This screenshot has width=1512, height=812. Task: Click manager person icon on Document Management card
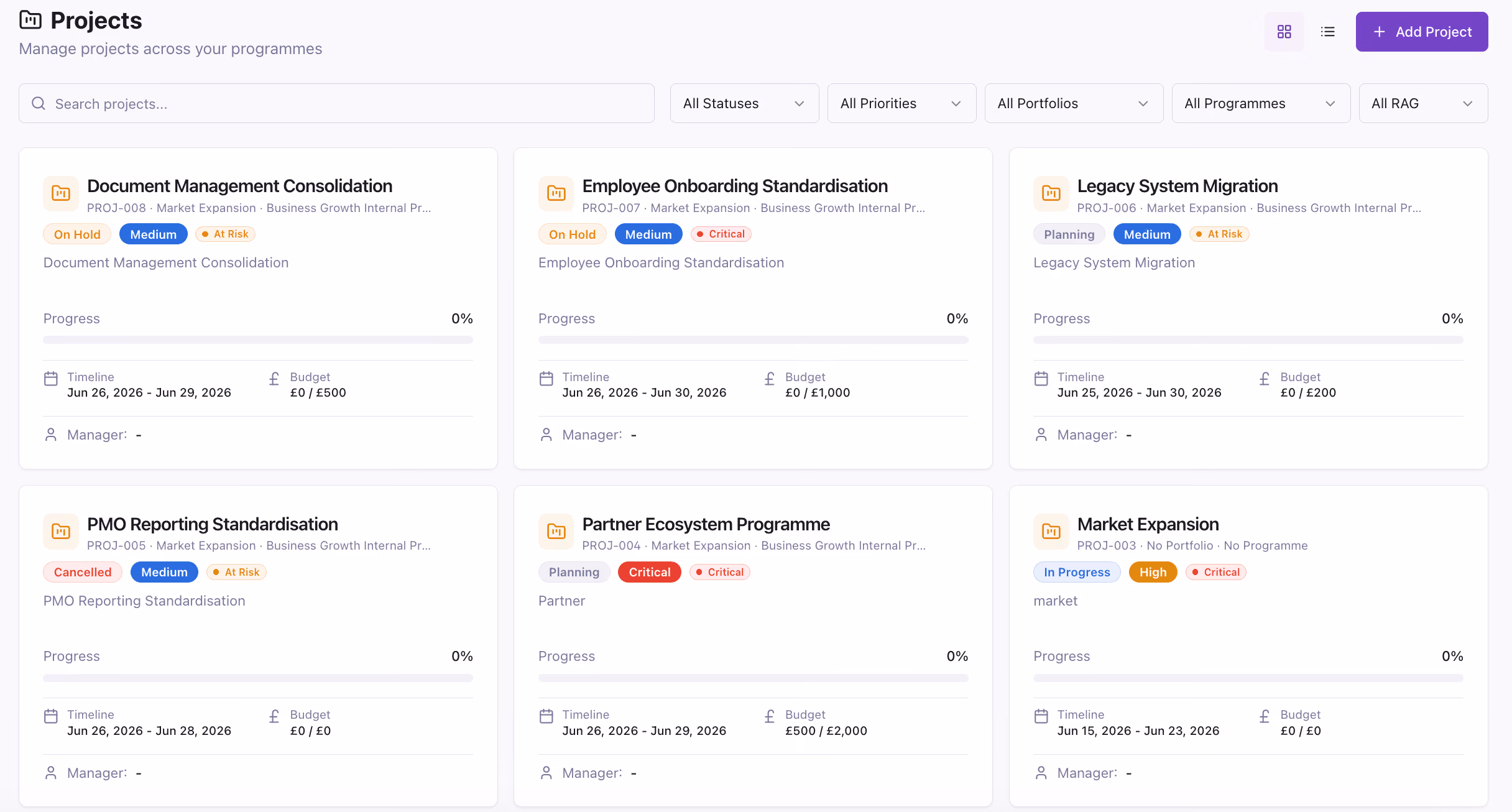pyautogui.click(x=51, y=435)
